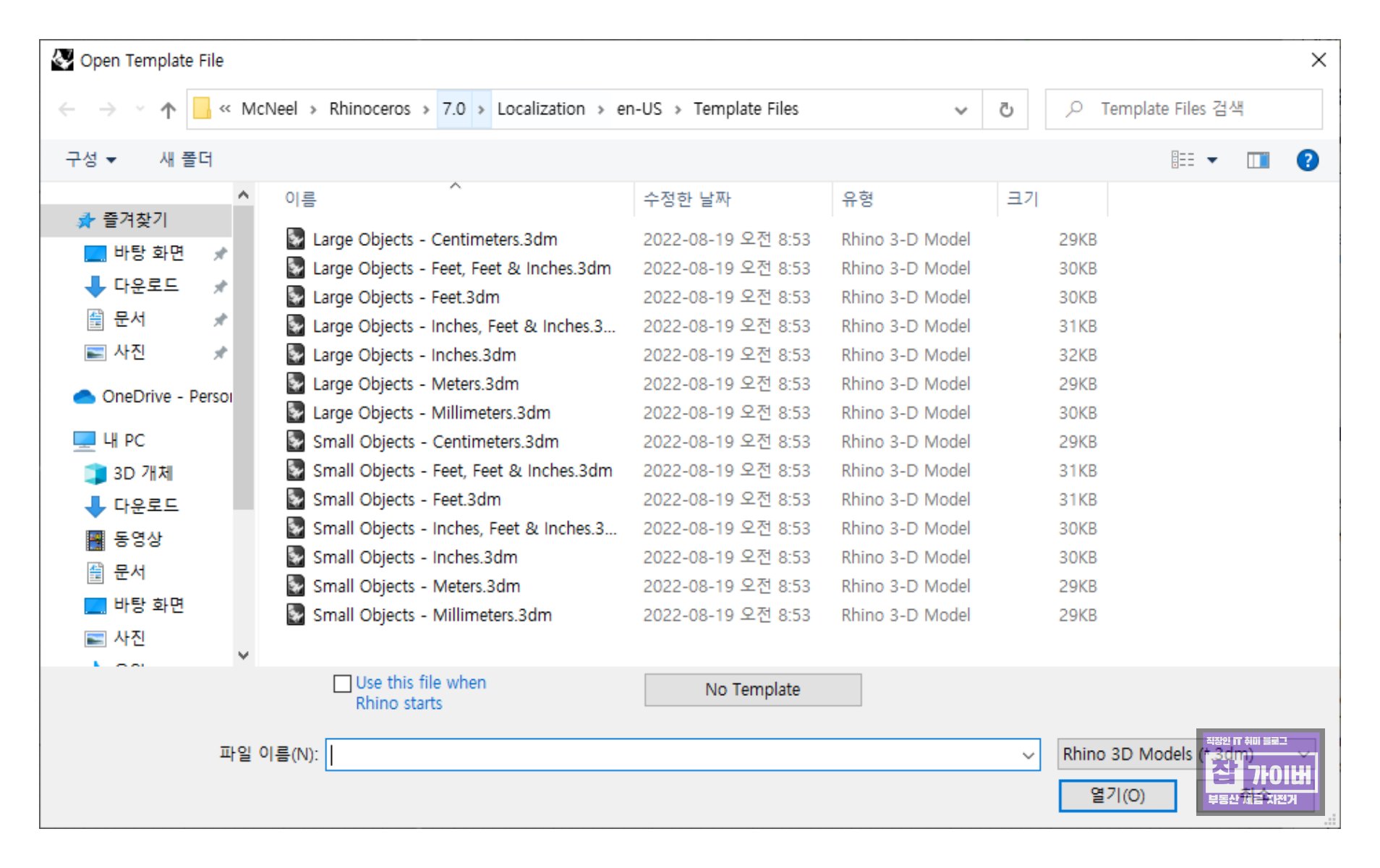1380x868 pixels.
Task: Click the view layout icon
Action: pos(1183,159)
